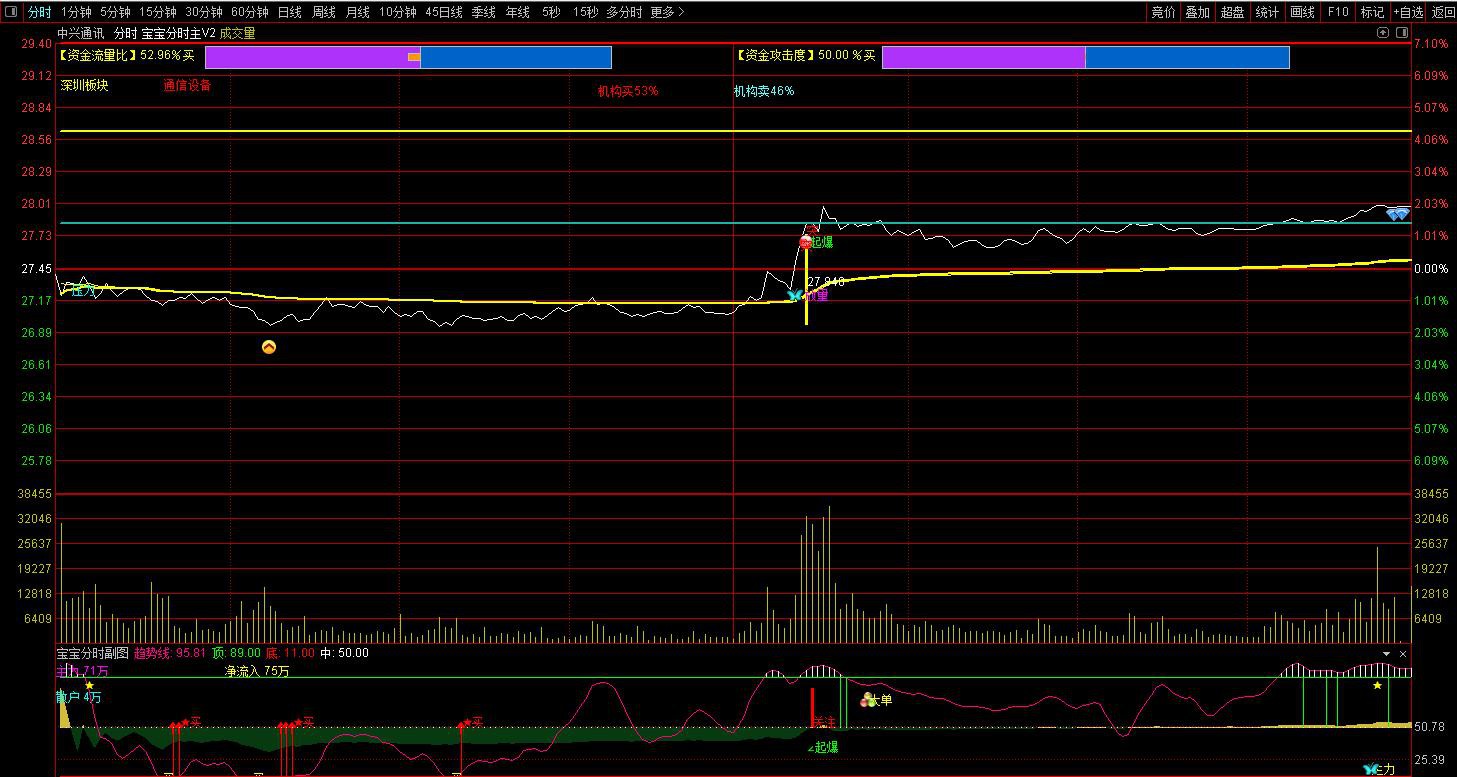Click the 机构卖46% text
This screenshot has height=777, width=1457.
[x=764, y=91]
